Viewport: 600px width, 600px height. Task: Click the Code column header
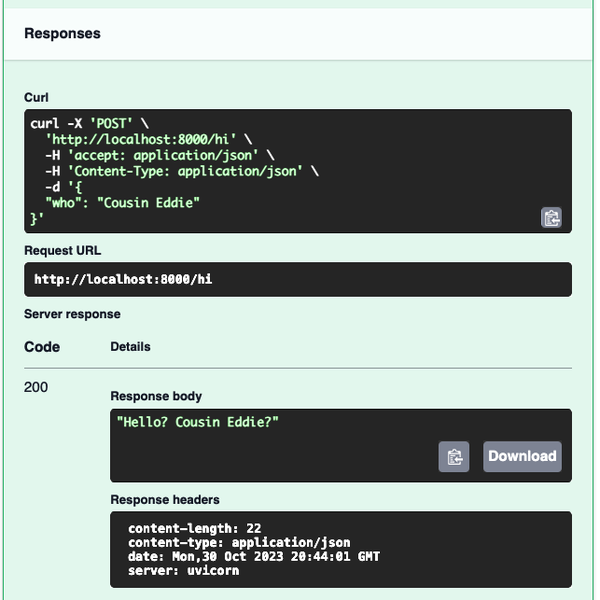(x=42, y=347)
